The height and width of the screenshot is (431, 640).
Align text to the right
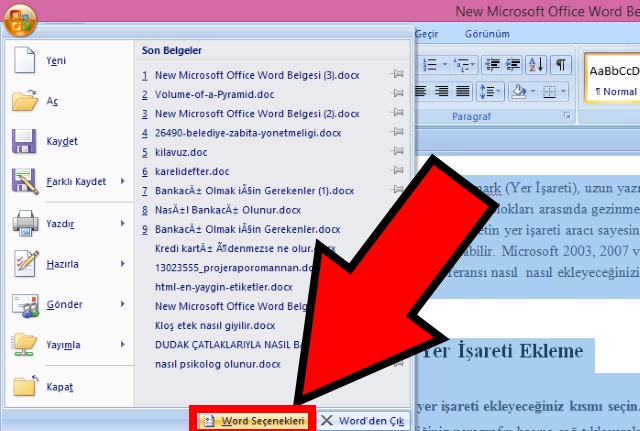(x=442, y=91)
